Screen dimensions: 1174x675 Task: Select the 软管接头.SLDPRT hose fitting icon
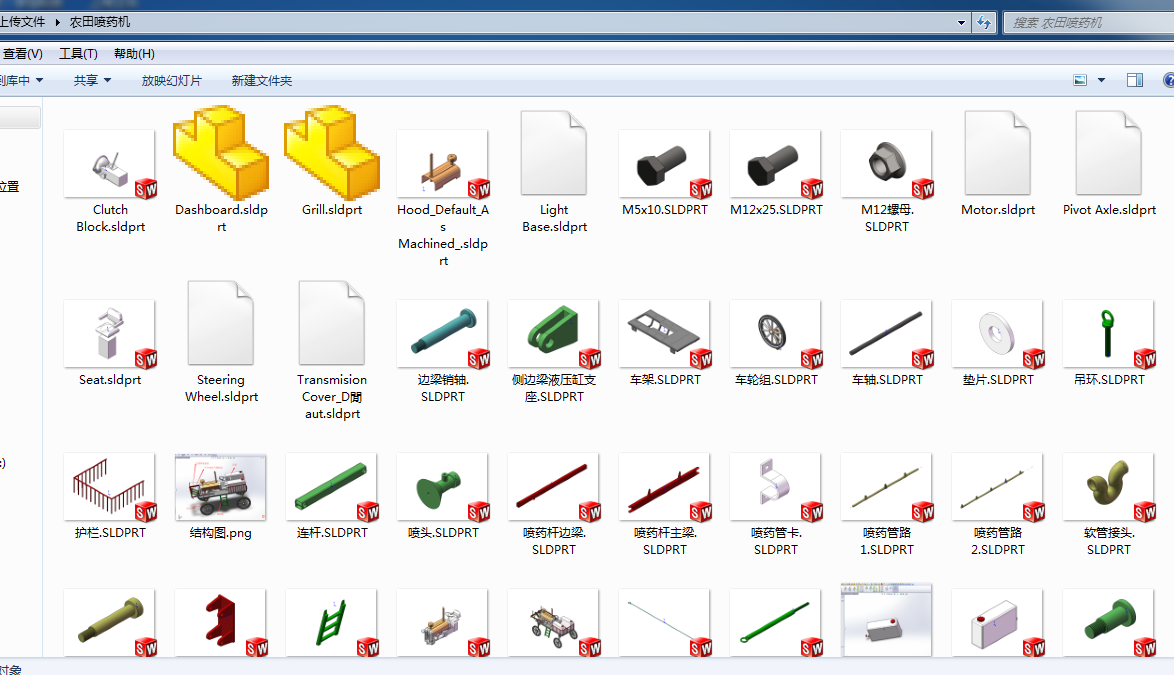click(x=1109, y=486)
